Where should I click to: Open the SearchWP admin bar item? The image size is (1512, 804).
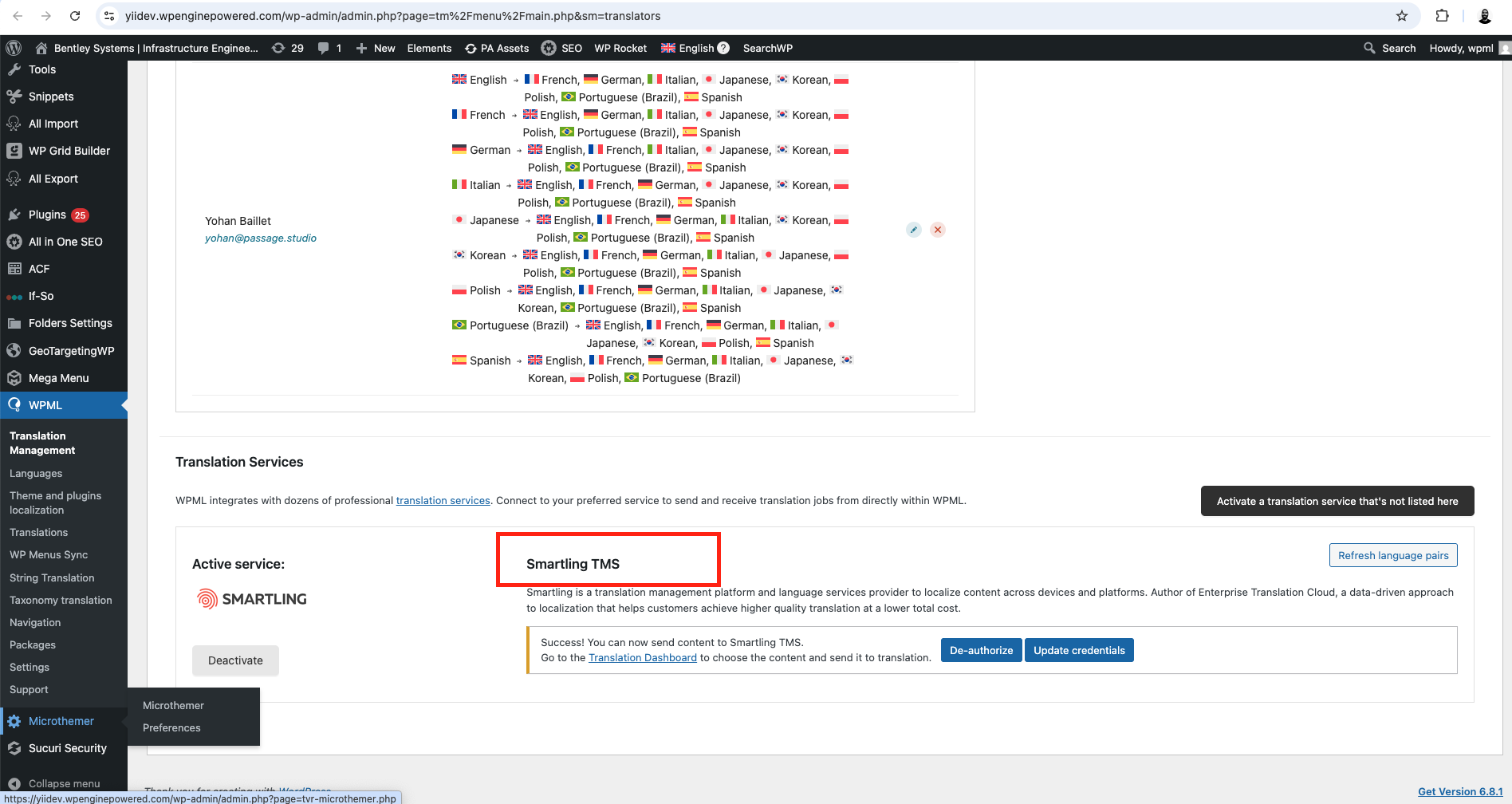pyautogui.click(x=768, y=48)
